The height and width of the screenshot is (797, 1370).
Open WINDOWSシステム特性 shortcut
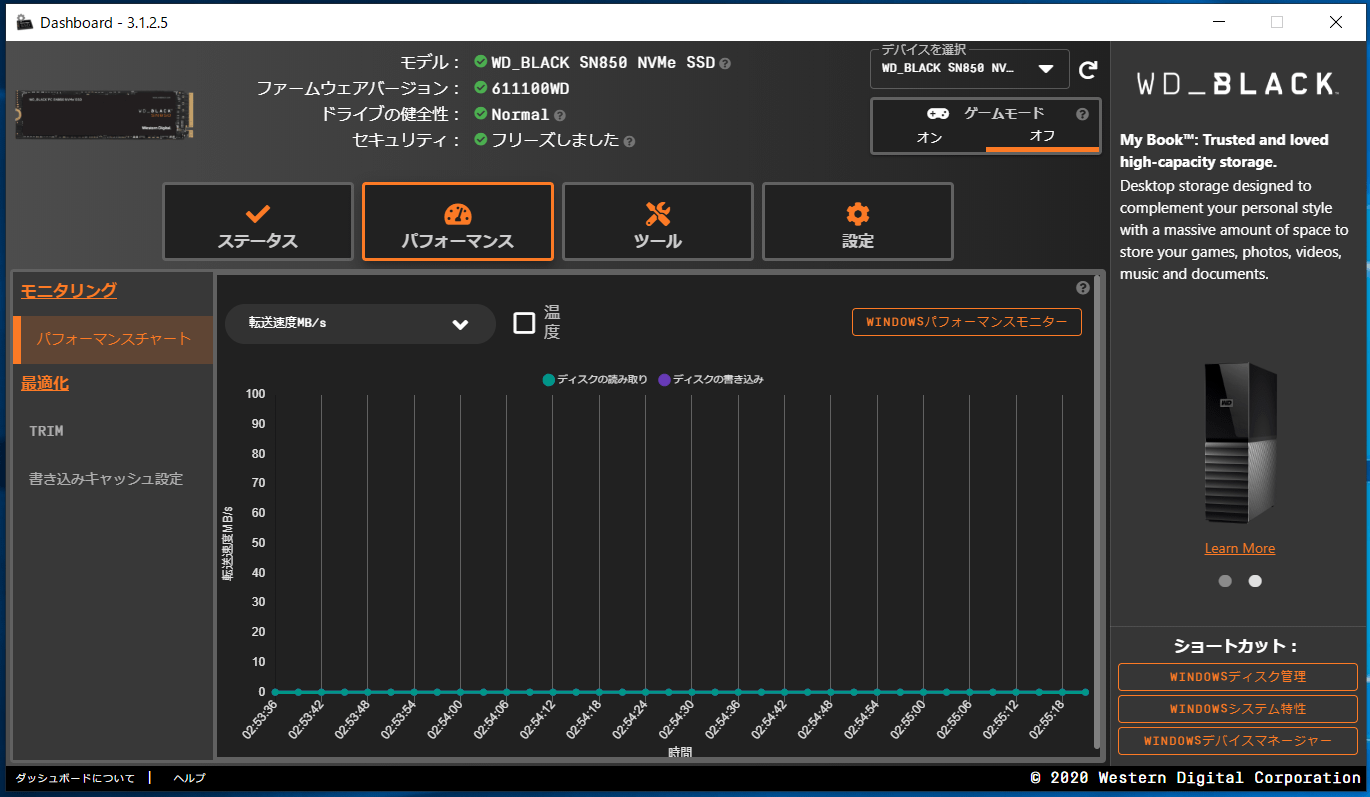1238,709
